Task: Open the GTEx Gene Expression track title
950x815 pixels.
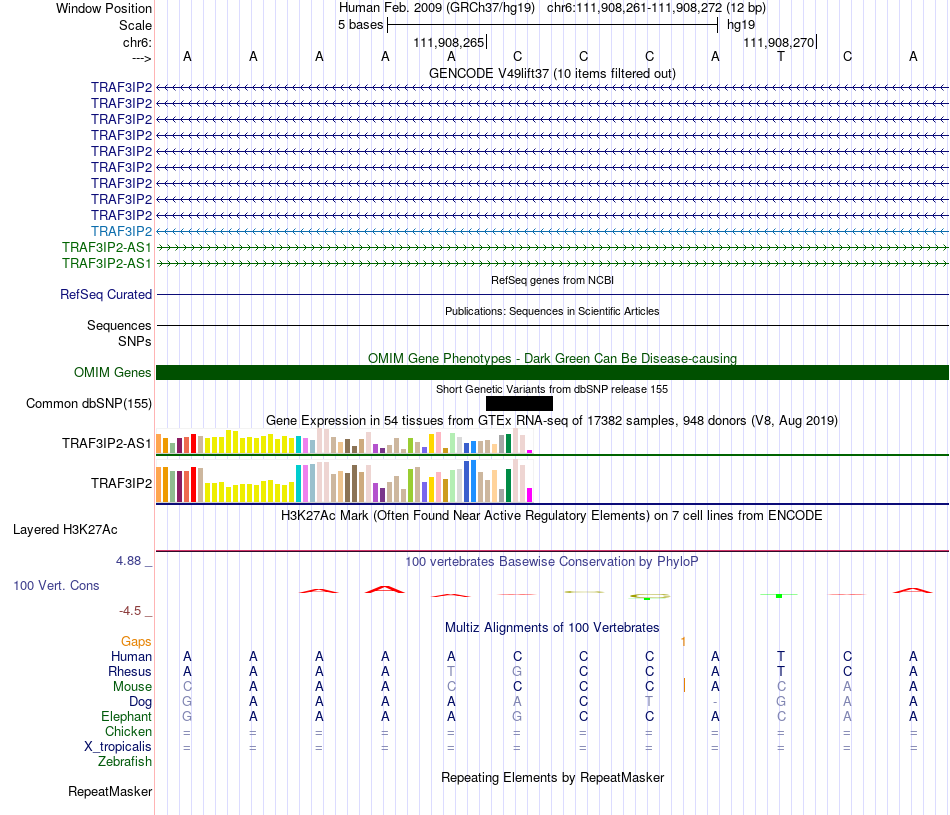Action: [x=552, y=421]
